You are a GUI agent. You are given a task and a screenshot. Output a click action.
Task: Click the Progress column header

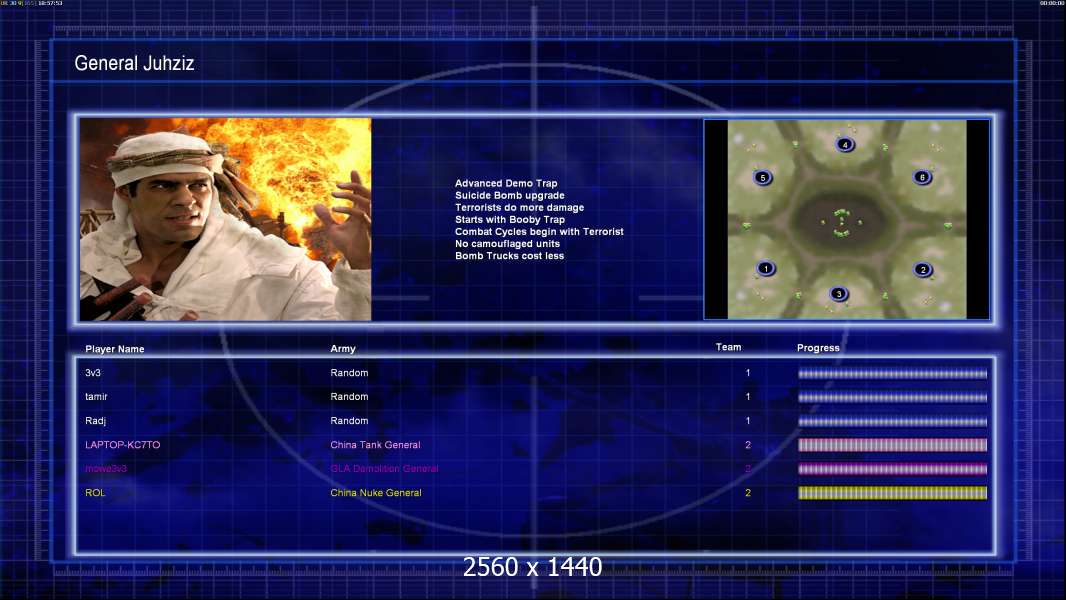pyautogui.click(x=818, y=348)
